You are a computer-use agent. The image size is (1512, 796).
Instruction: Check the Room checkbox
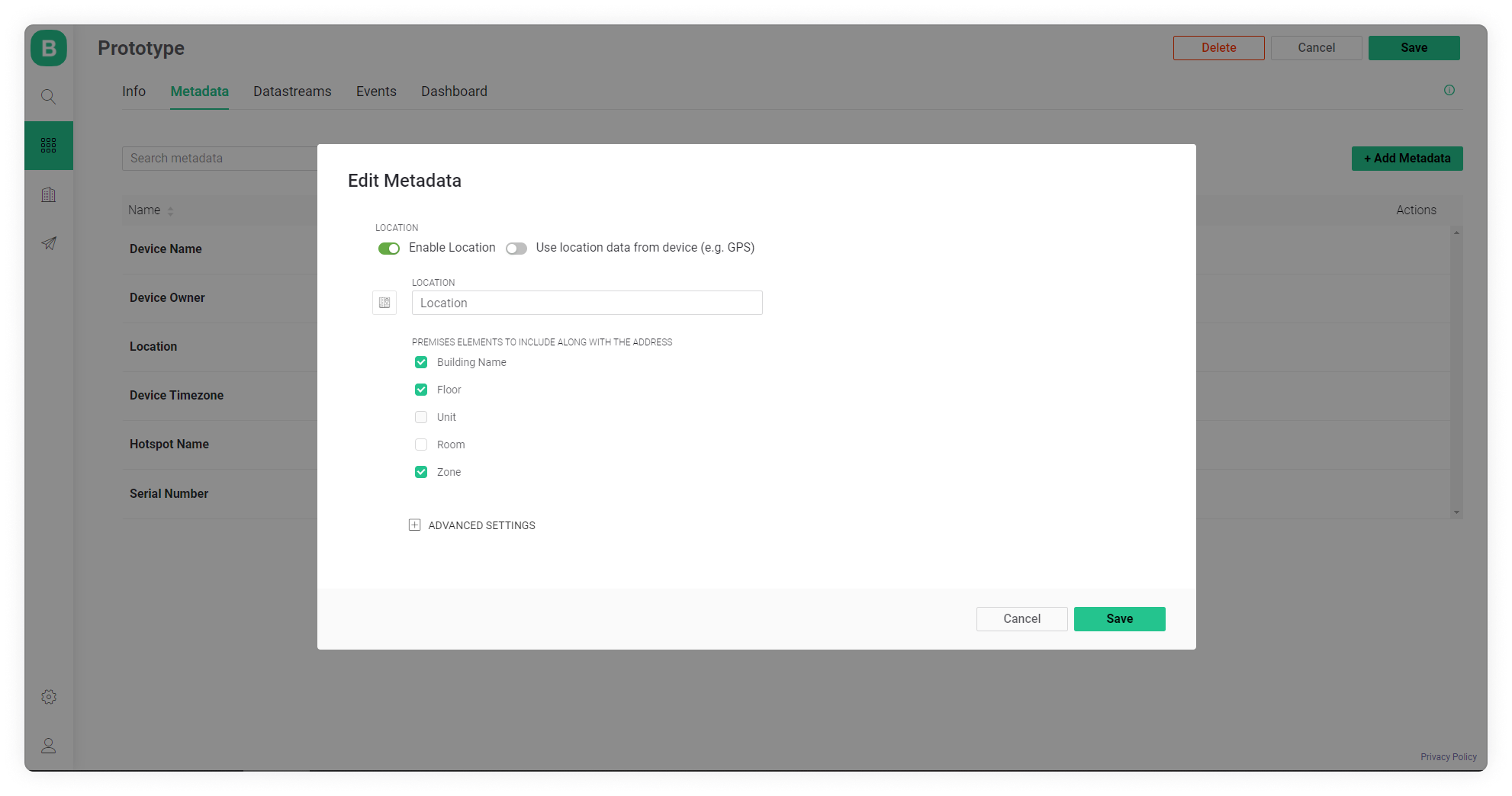421,445
